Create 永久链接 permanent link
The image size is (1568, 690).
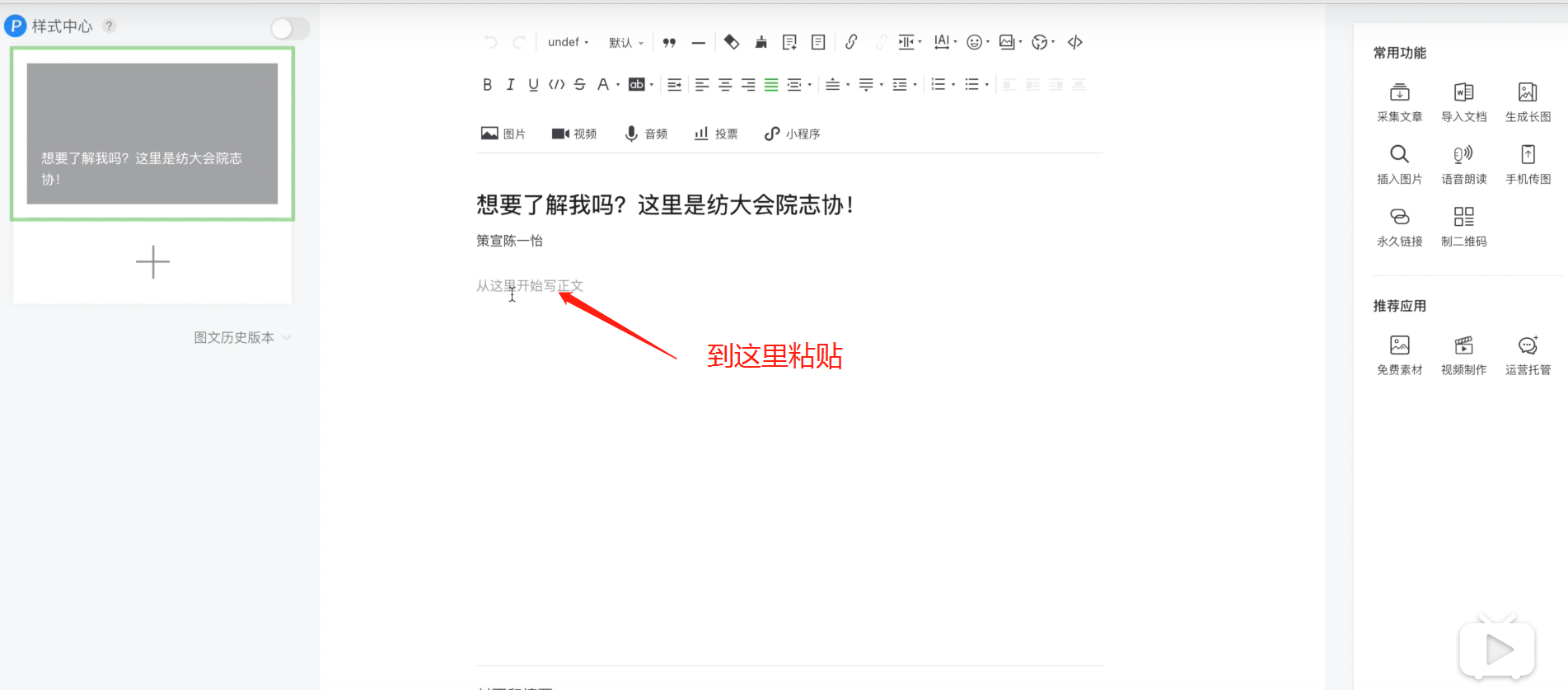coord(1400,227)
